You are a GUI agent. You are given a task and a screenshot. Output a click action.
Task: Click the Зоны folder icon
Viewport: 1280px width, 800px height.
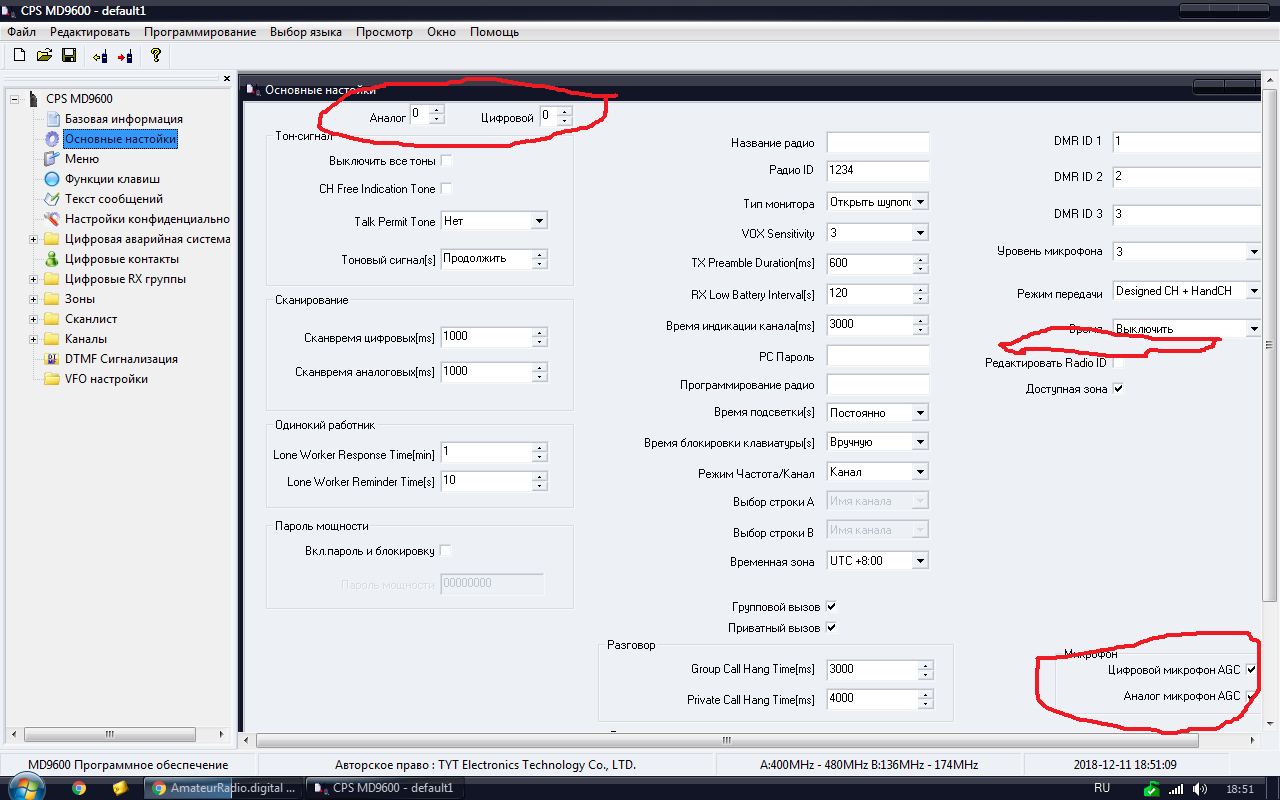pos(53,299)
